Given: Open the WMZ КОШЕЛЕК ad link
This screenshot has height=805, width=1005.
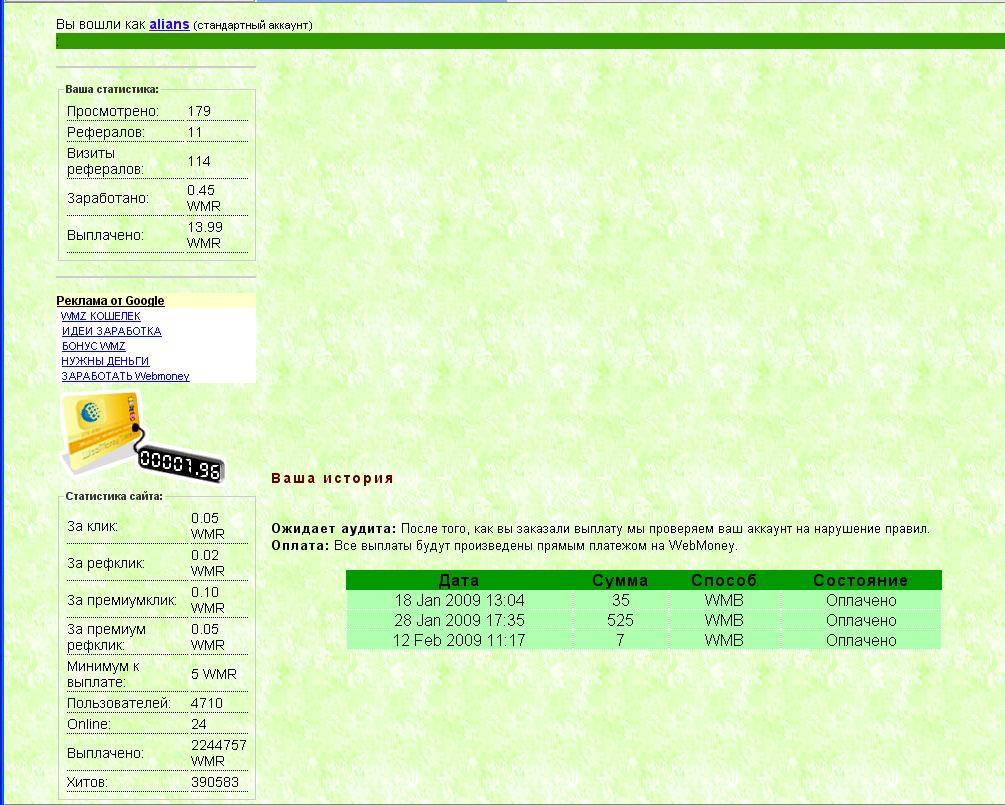Looking at the screenshot, I should (101, 316).
